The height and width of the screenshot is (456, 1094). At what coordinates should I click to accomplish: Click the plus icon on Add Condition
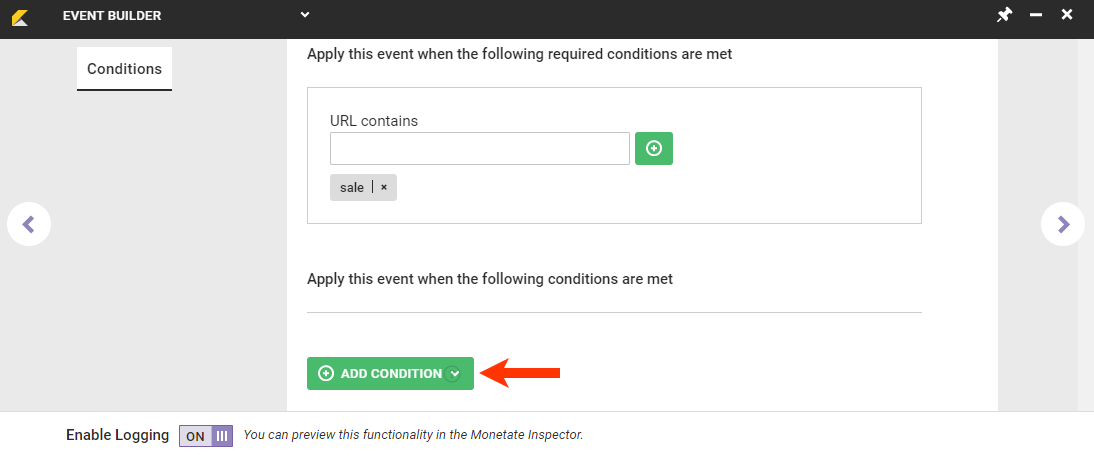tap(325, 373)
